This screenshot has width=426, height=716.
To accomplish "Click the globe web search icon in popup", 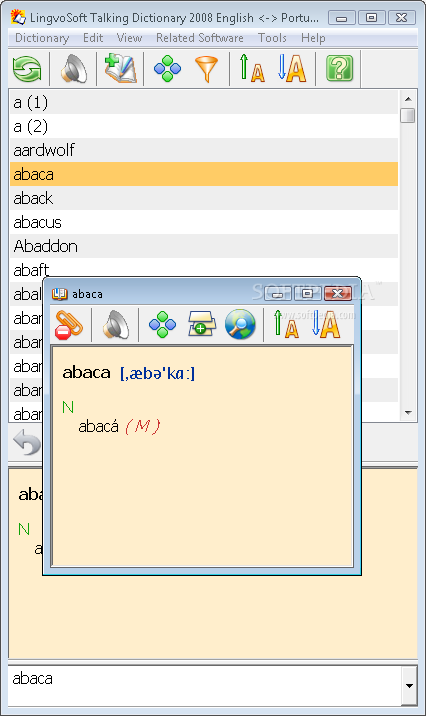I will pos(240,325).
